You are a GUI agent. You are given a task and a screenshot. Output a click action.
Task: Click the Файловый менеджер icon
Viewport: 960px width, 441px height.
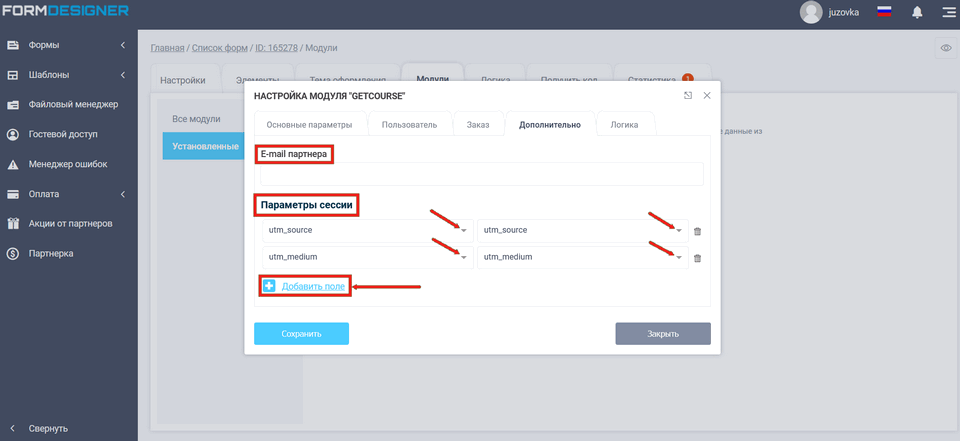tap(13, 105)
